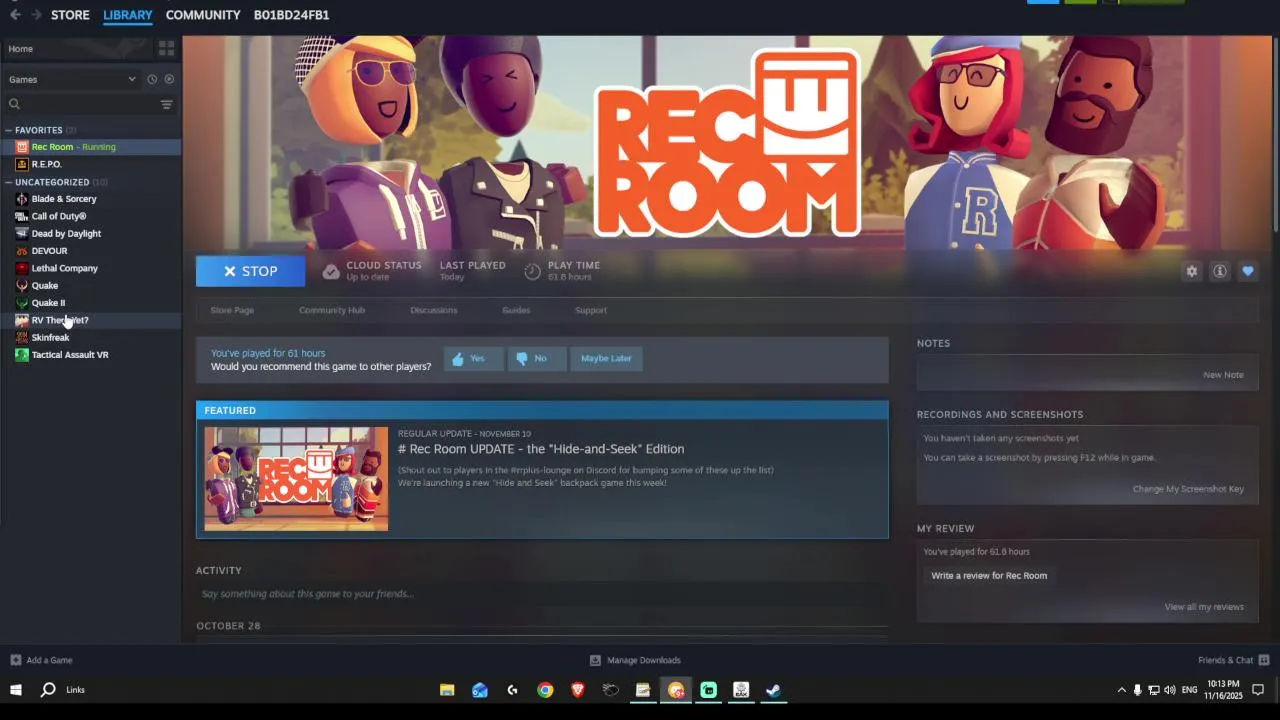Select DEVOUR in library
This screenshot has height=720, width=1280.
tap(90, 251)
